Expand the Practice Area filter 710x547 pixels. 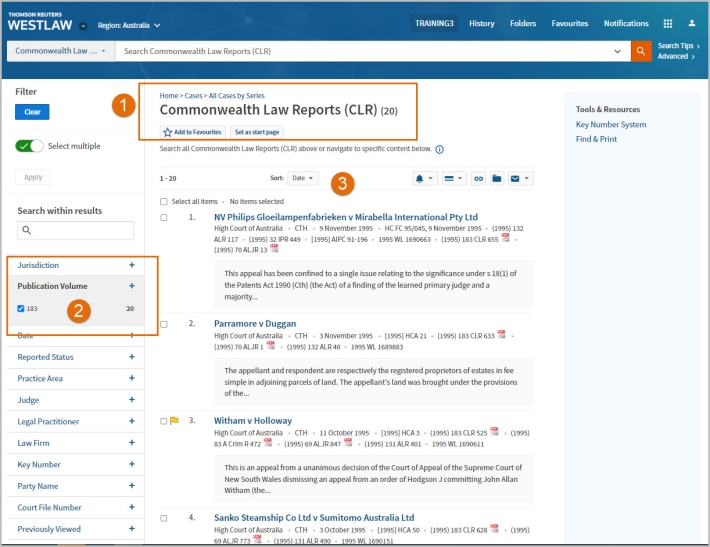pos(132,378)
